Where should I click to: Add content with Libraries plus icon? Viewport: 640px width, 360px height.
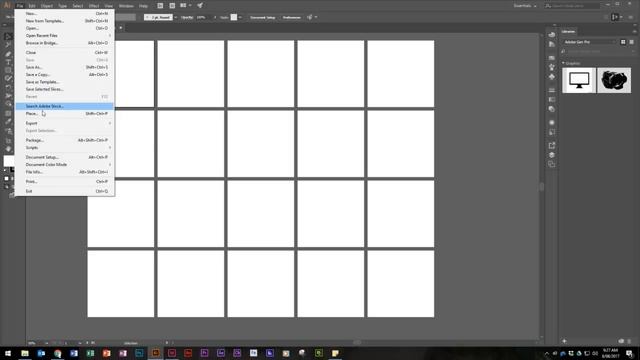(x=564, y=341)
